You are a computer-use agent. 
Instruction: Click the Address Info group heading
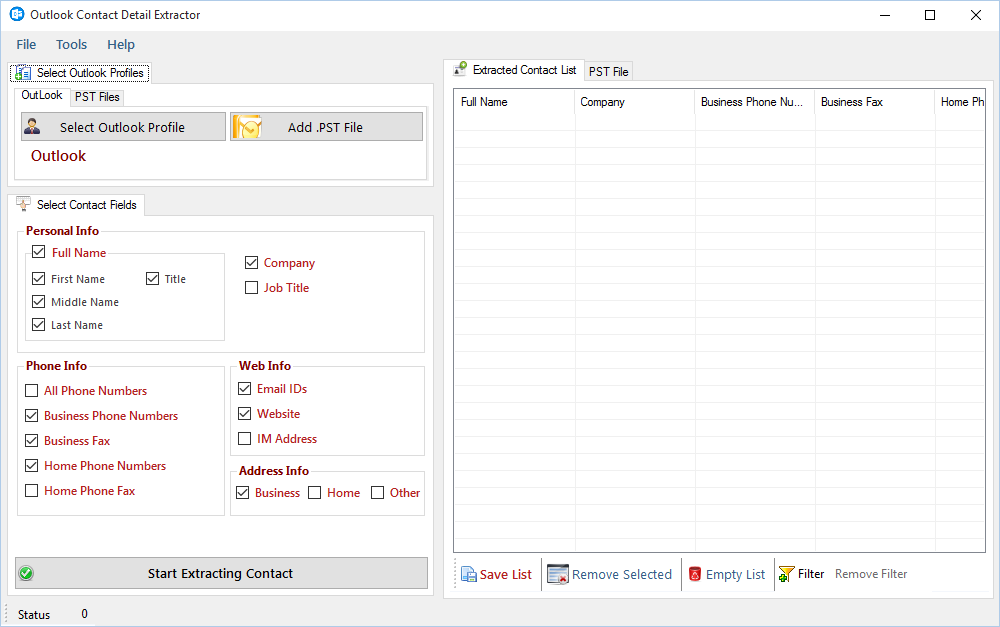[274, 471]
